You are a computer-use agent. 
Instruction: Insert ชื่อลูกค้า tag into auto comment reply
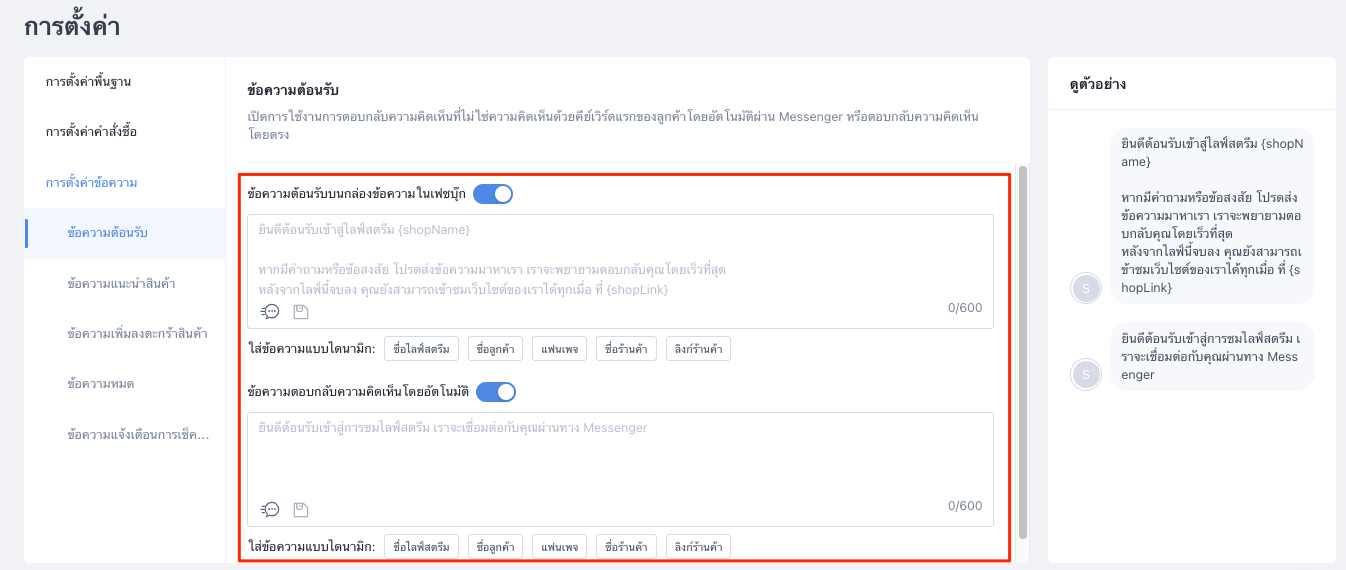495,547
